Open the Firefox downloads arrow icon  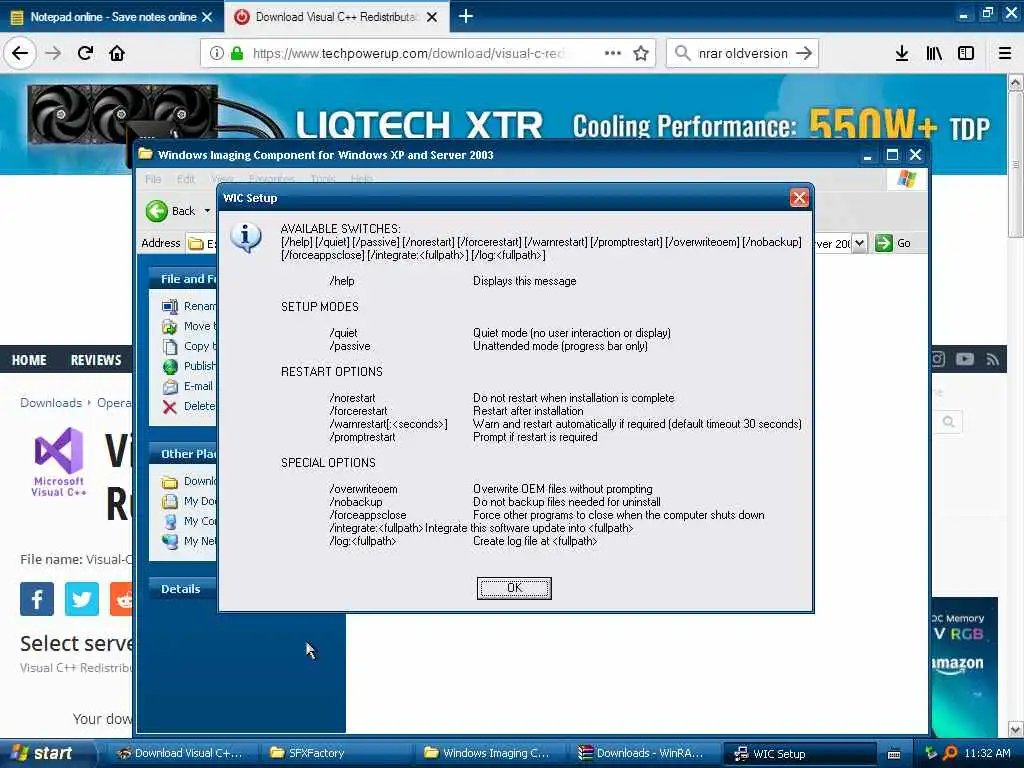pos(901,53)
